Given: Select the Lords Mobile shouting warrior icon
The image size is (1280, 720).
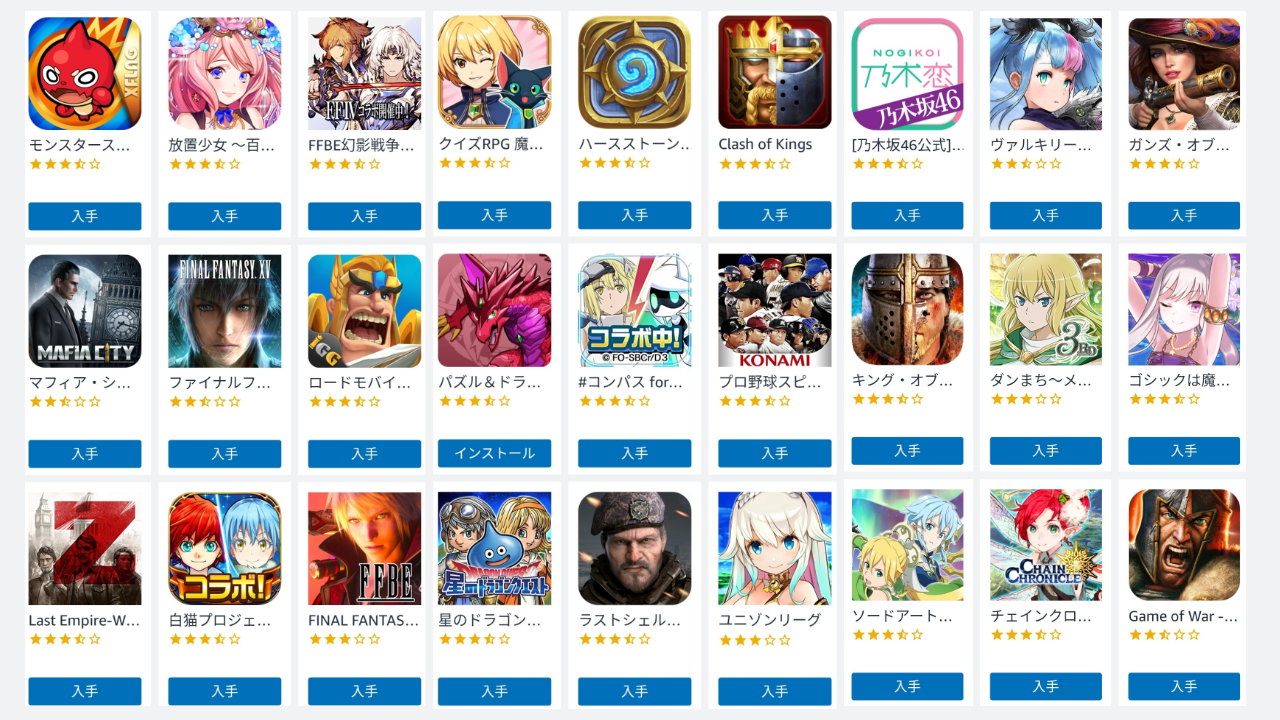Looking at the screenshot, I should click(x=365, y=311).
